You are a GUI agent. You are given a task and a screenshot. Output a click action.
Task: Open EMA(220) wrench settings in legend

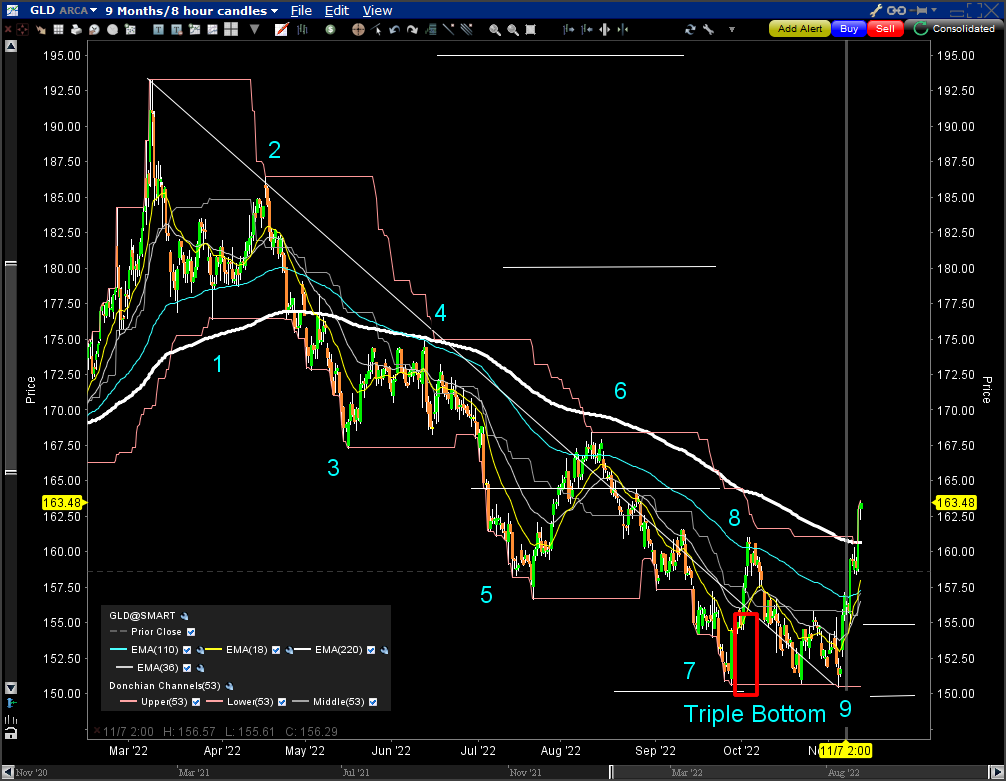(x=384, y=650)
